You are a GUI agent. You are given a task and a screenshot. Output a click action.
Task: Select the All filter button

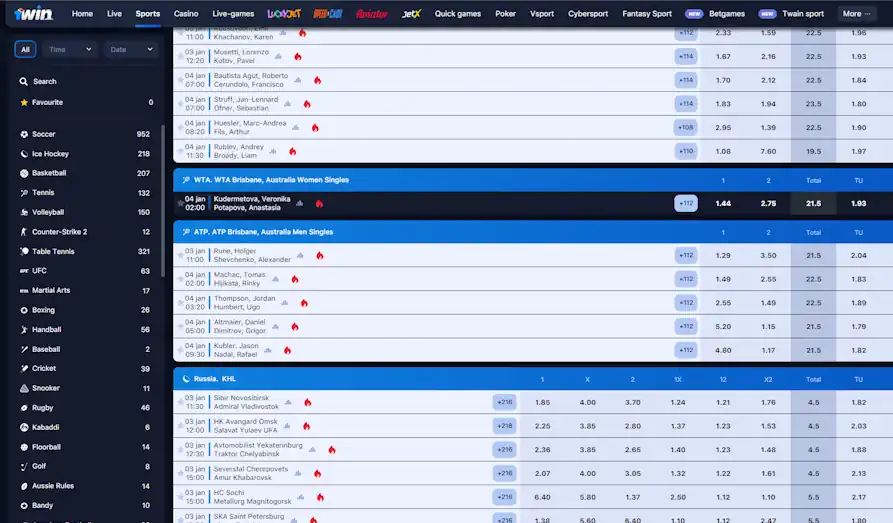tap(25, 50)
